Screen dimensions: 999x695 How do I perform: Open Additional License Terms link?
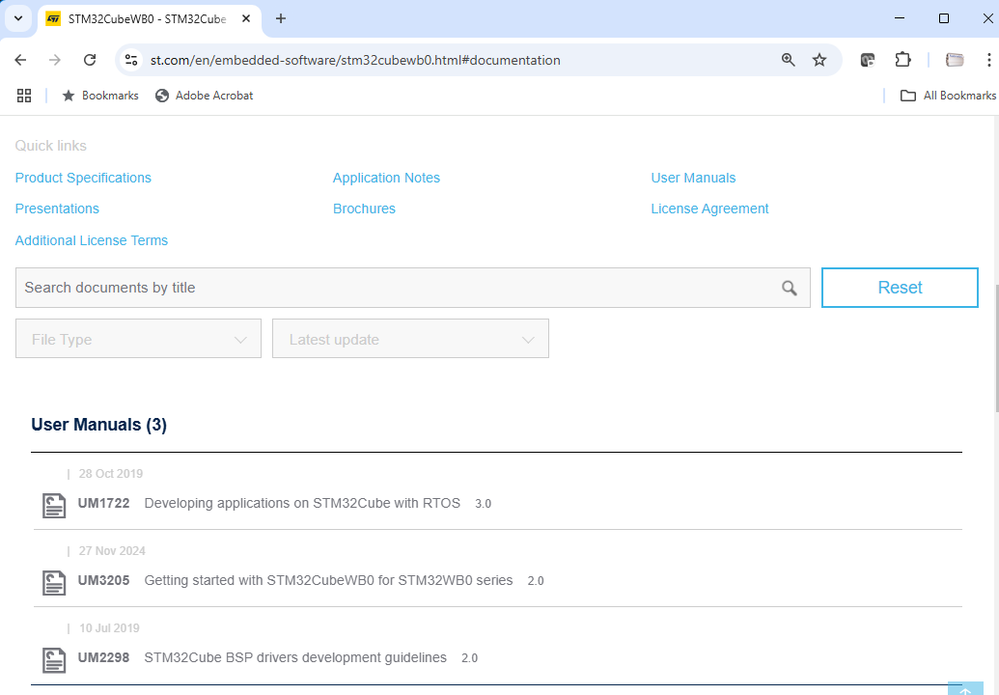(92, 240)
